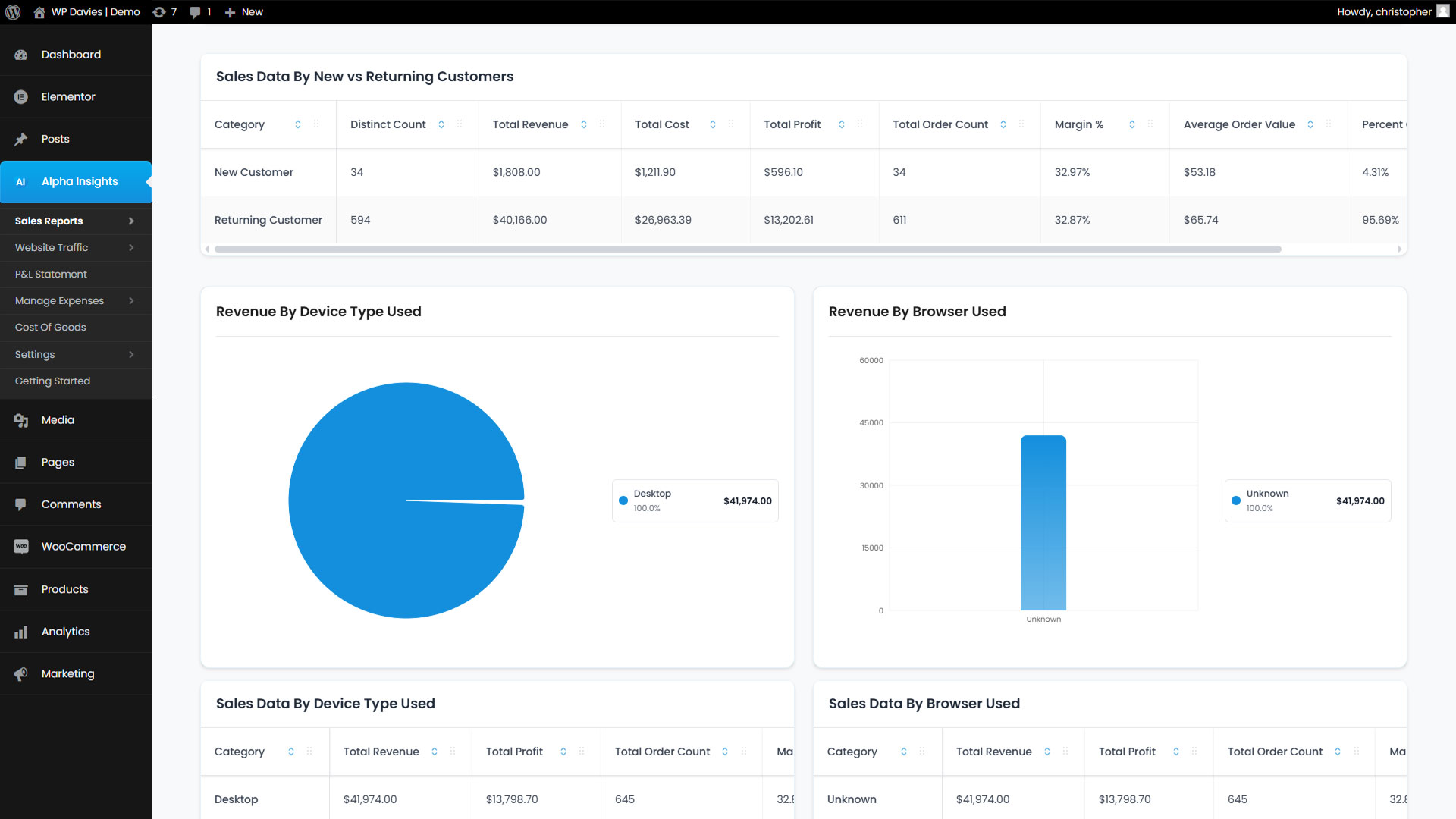Click the Analytics bar chart icon
The width and height of the screenshot is (1456, 819).
21,632
